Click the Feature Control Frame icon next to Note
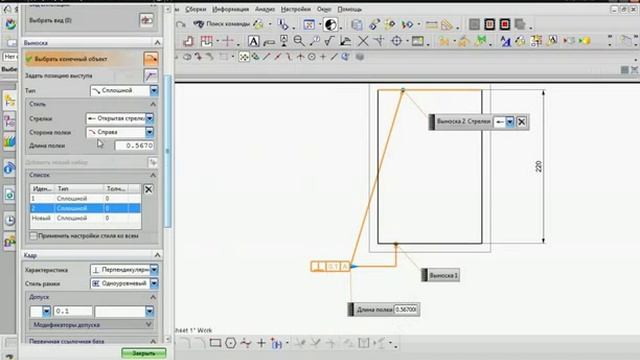 pyautogui.click(x=269, y=41)
